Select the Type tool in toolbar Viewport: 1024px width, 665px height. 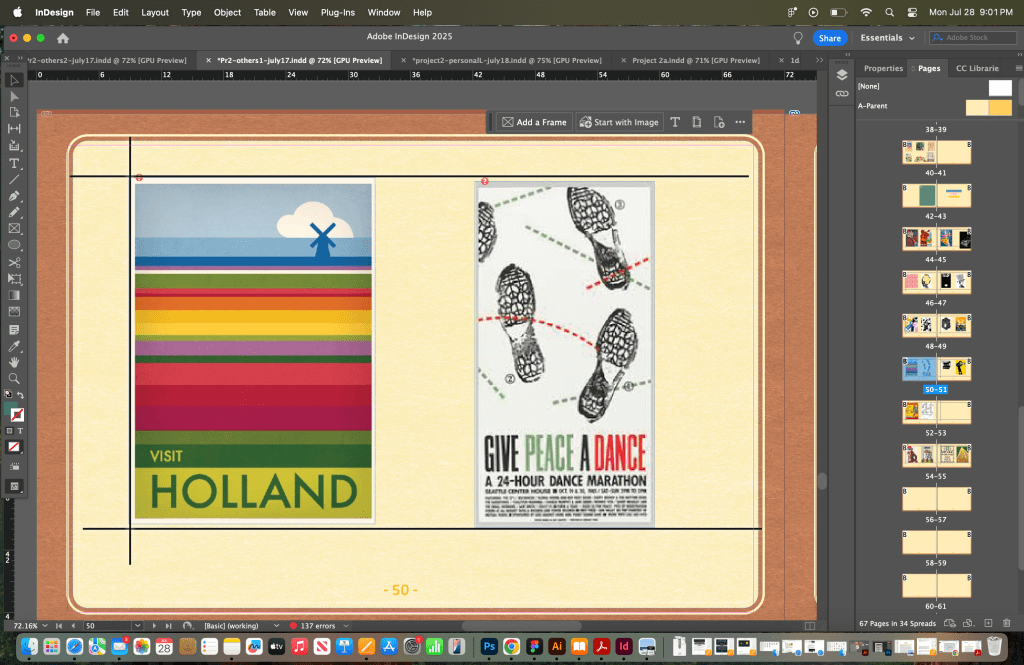tap(14, 163)
